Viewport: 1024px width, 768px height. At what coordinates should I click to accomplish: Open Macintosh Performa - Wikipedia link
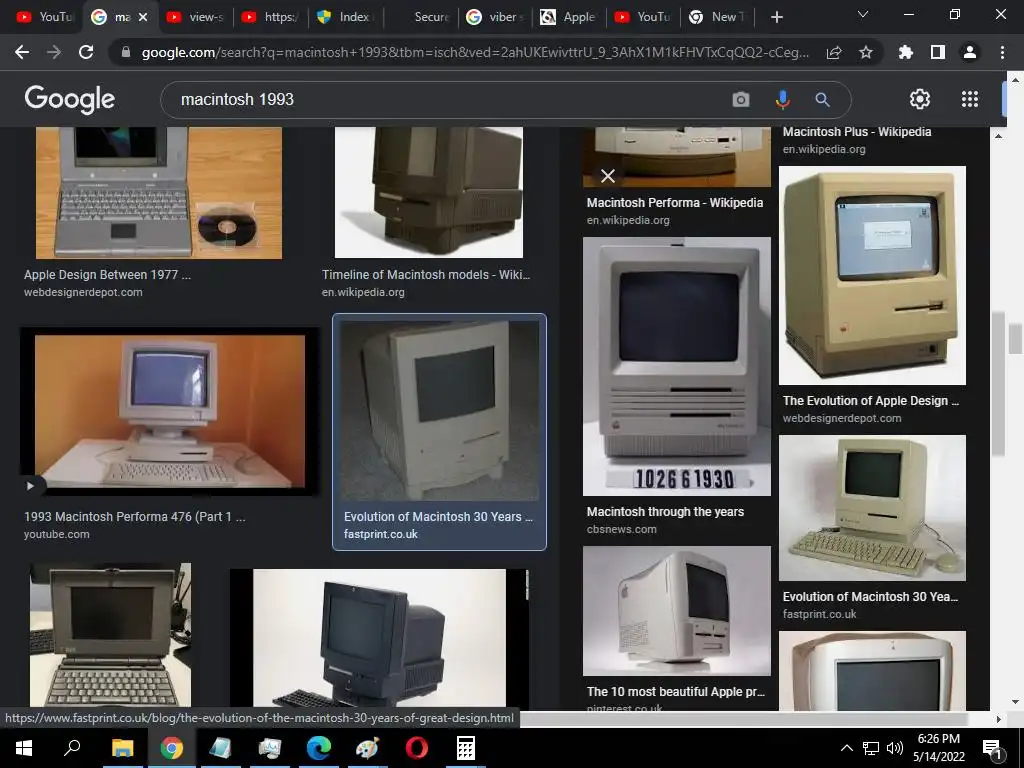(675, 202)
